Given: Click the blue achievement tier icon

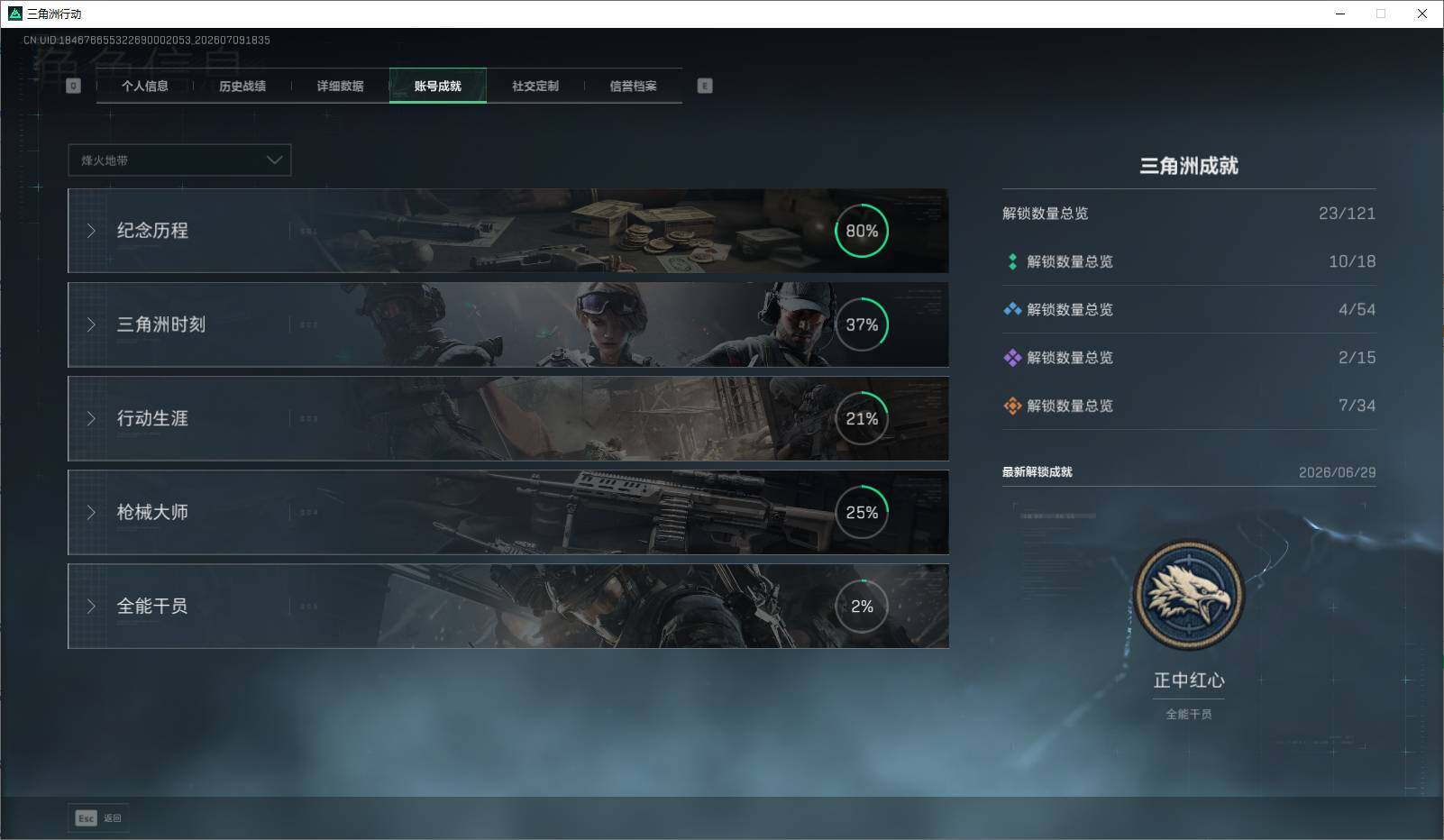Looking at the screenshot, I should click(1012, 309).
